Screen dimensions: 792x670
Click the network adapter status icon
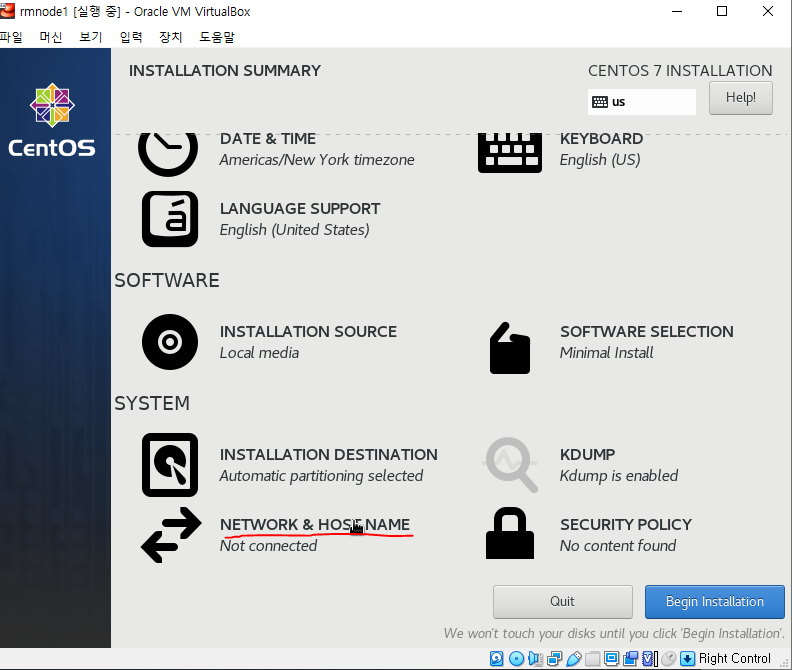pos(555,658)
